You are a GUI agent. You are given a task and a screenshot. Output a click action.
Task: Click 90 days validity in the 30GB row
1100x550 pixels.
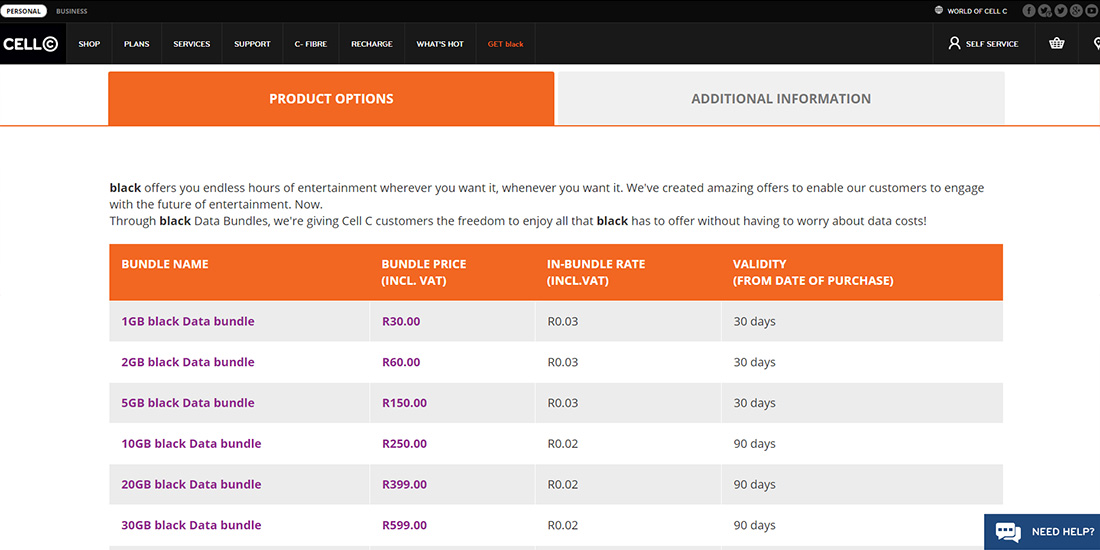coord(754,525)
